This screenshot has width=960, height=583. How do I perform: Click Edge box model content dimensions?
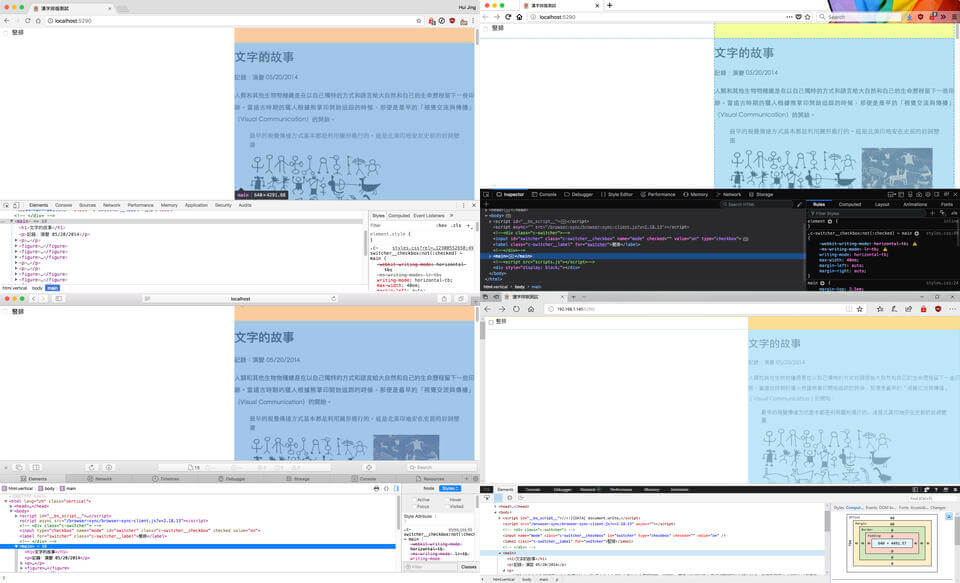tap(891, 543)
